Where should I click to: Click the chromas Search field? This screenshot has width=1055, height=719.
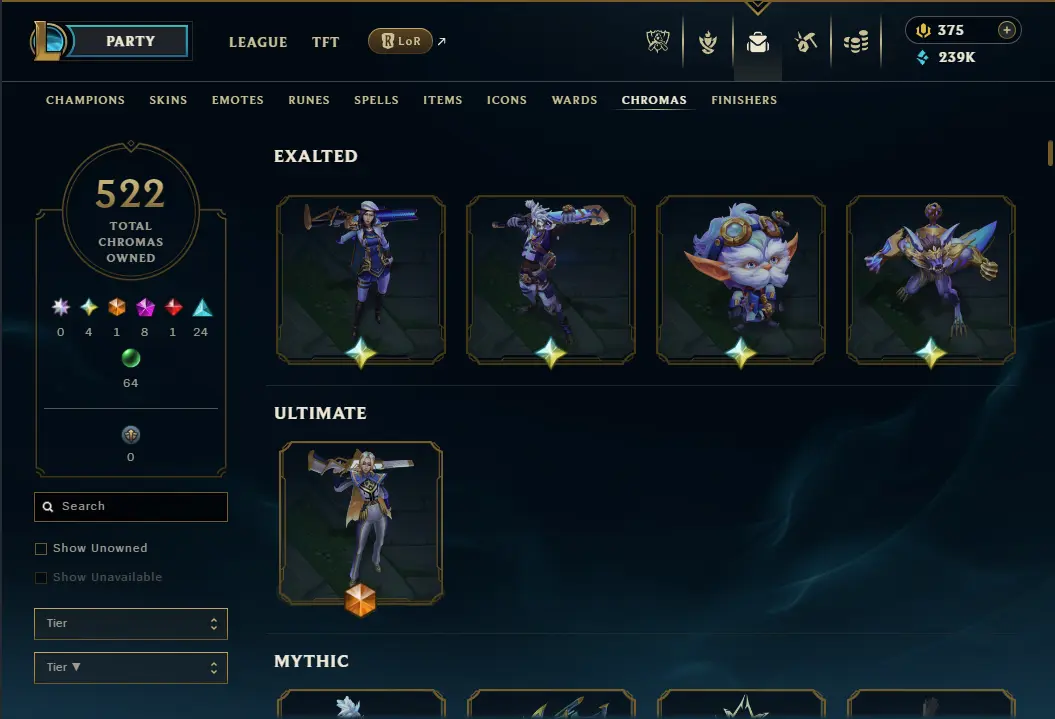(131, 506)
